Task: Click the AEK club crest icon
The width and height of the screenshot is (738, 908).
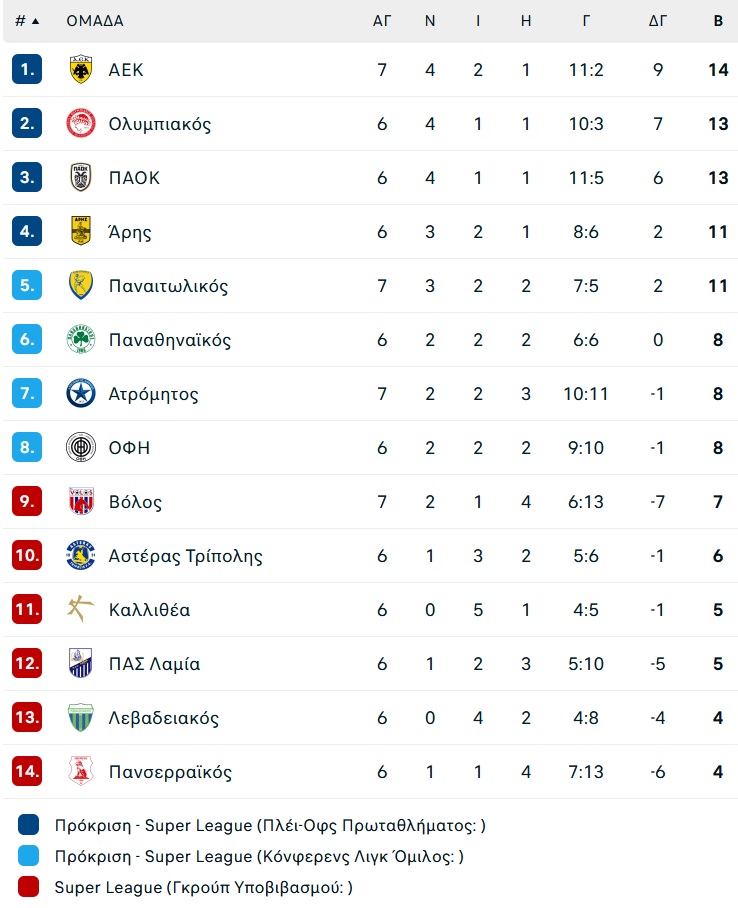Action: click(81, 69)
